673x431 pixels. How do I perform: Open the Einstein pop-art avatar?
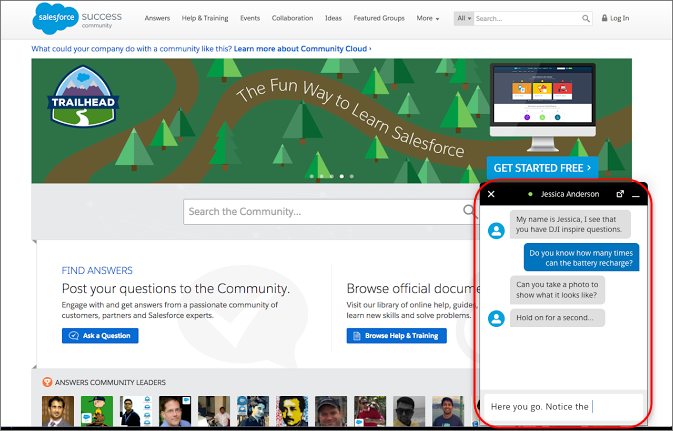[x=292, y=411]
